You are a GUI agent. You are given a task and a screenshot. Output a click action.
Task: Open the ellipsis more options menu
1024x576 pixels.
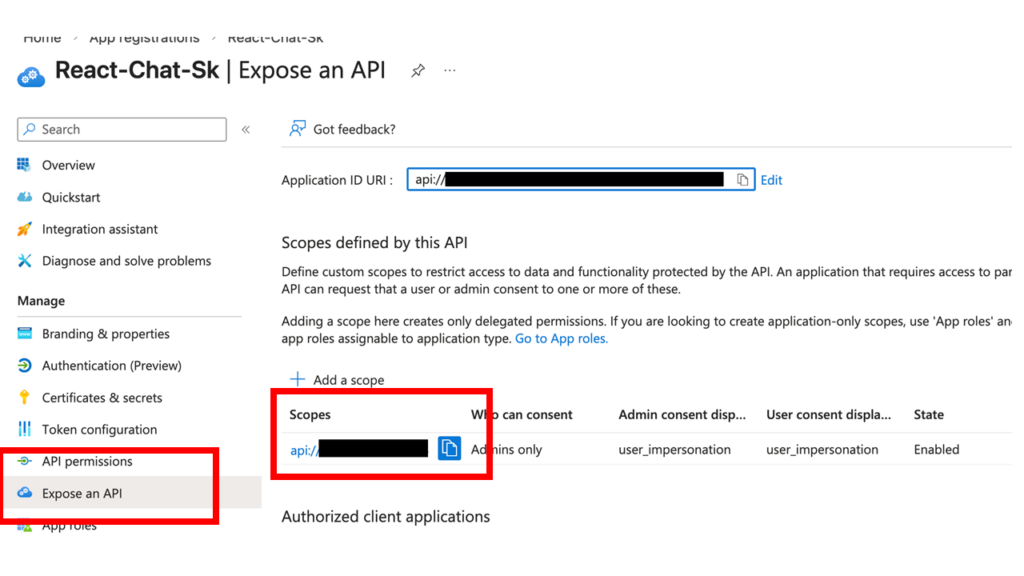[450, 71]
